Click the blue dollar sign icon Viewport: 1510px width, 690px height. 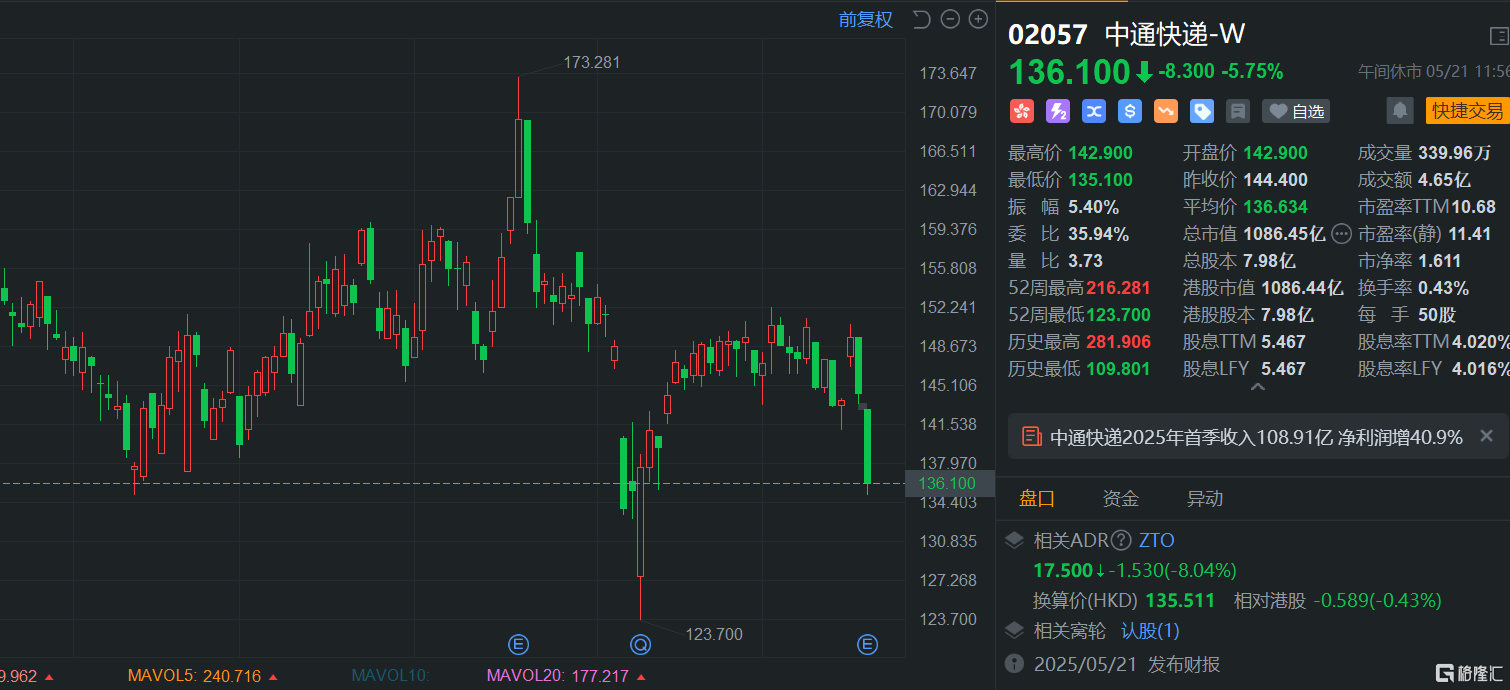tap(1130, 111)
